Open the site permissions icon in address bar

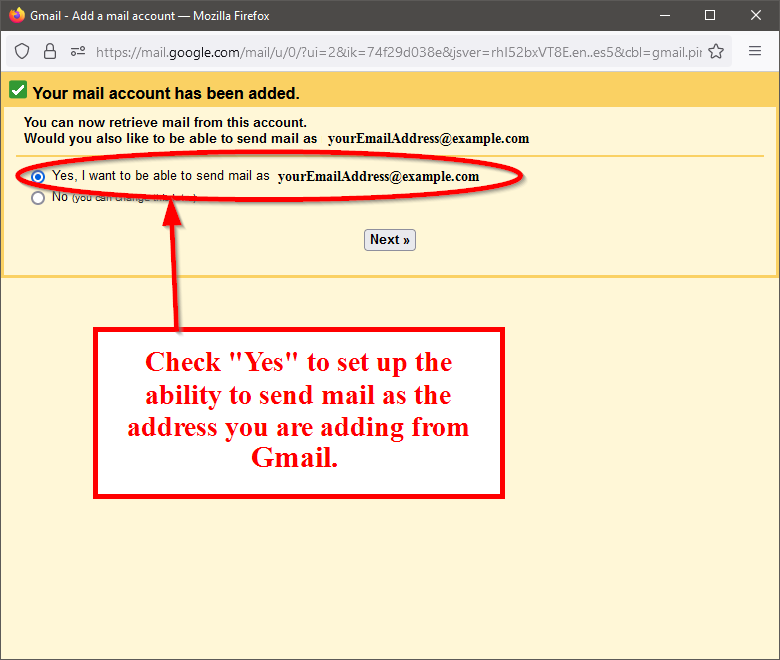tap(78, 51)
